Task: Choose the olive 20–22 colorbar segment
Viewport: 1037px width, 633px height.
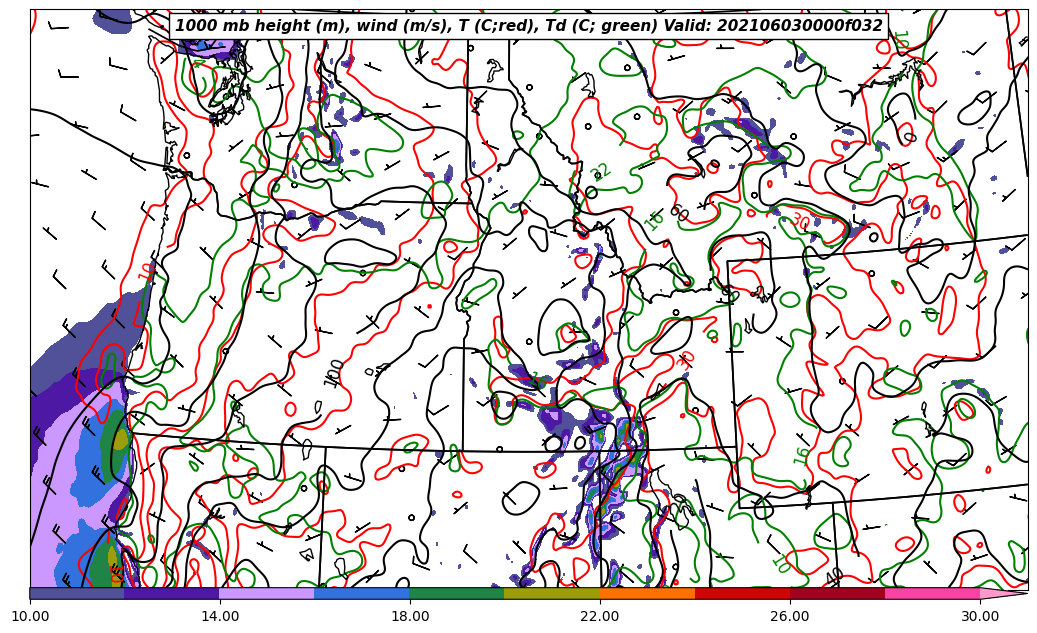Action: click(x=552, y=593)
